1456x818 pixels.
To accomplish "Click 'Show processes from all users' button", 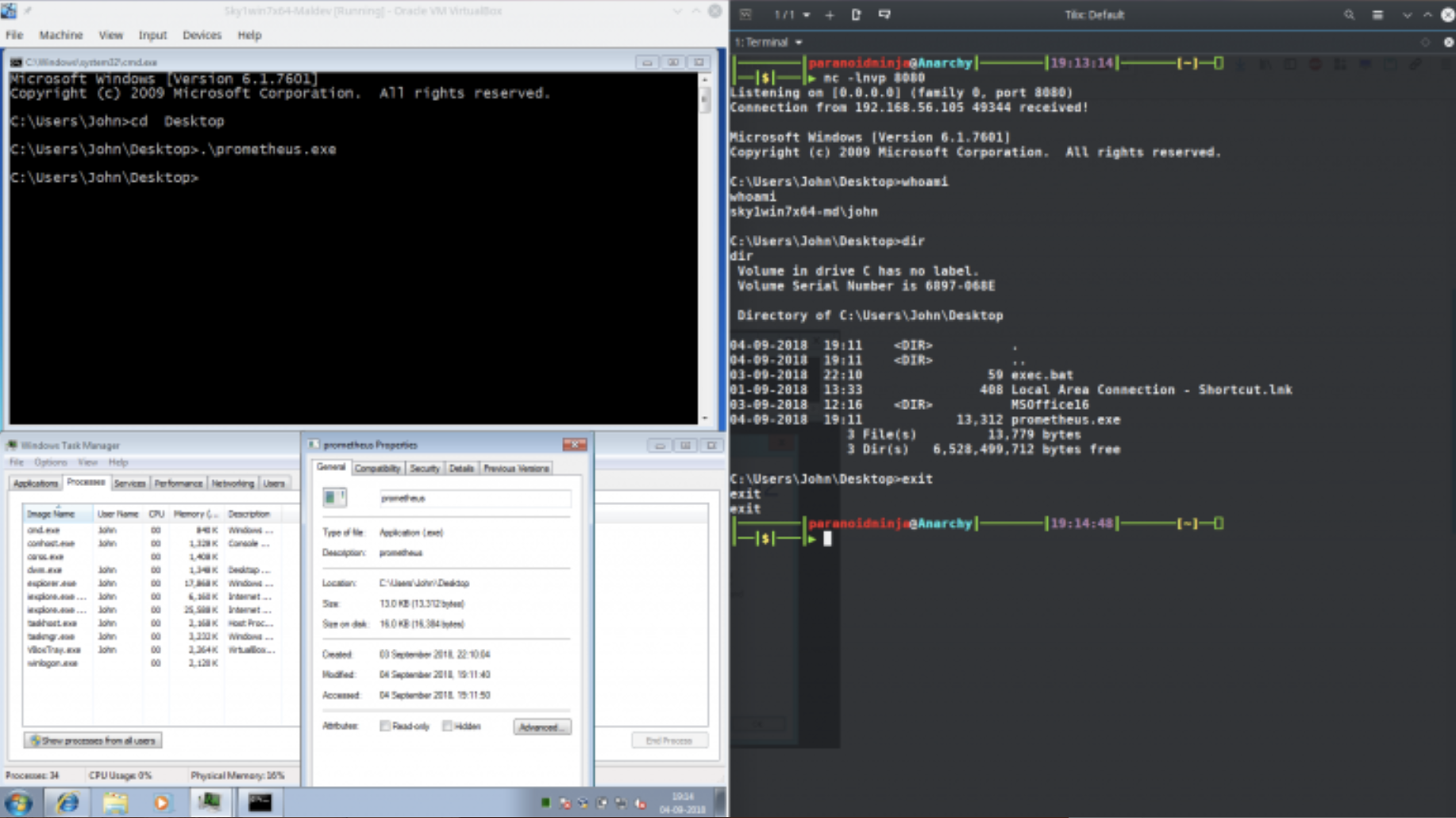I will pos(93,740).
